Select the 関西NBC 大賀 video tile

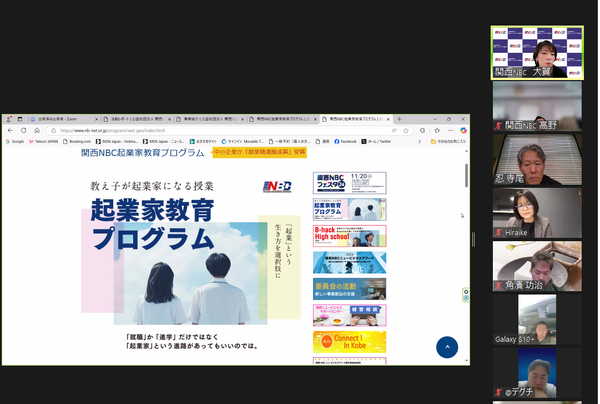click(x=537, y=53)
